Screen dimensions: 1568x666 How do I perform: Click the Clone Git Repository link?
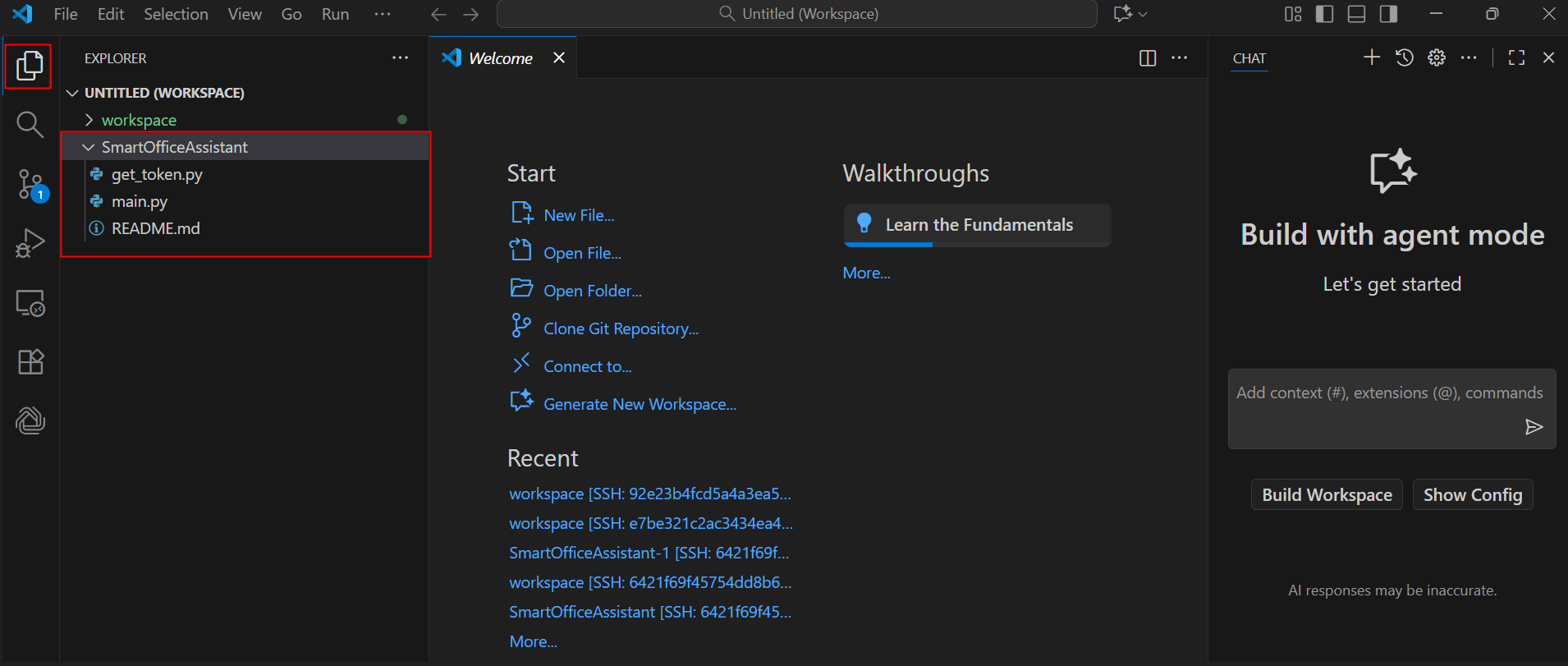(620, 328)
